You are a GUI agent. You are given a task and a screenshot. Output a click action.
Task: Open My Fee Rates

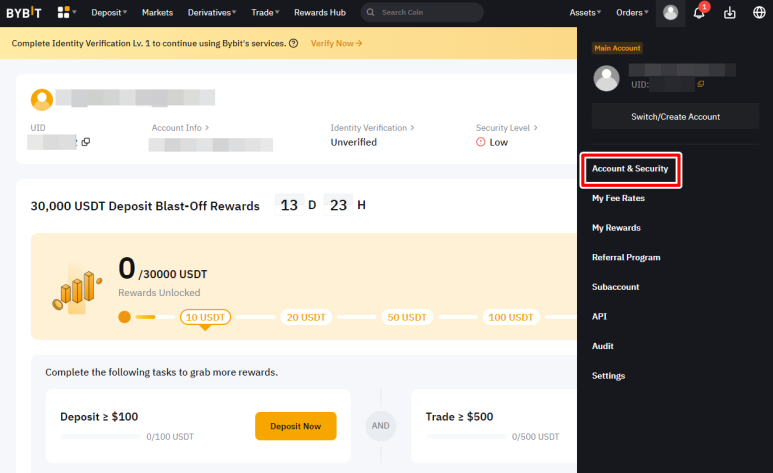618,198
